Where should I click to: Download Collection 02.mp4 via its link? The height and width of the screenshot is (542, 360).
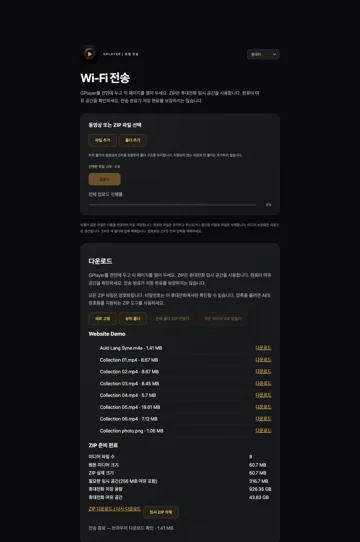(x=263, y=371)
